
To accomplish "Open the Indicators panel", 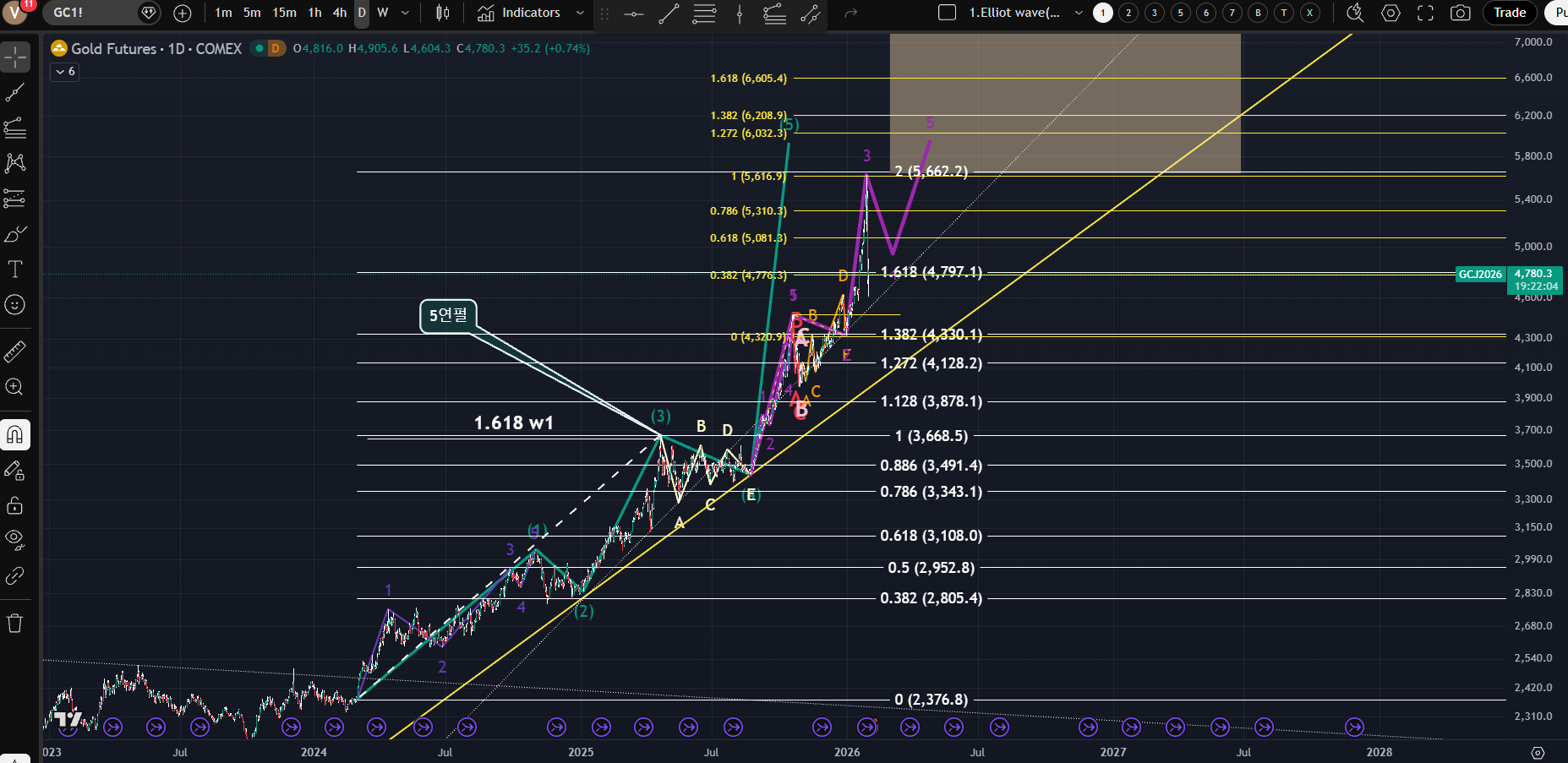I will click(x=519, y=13).
